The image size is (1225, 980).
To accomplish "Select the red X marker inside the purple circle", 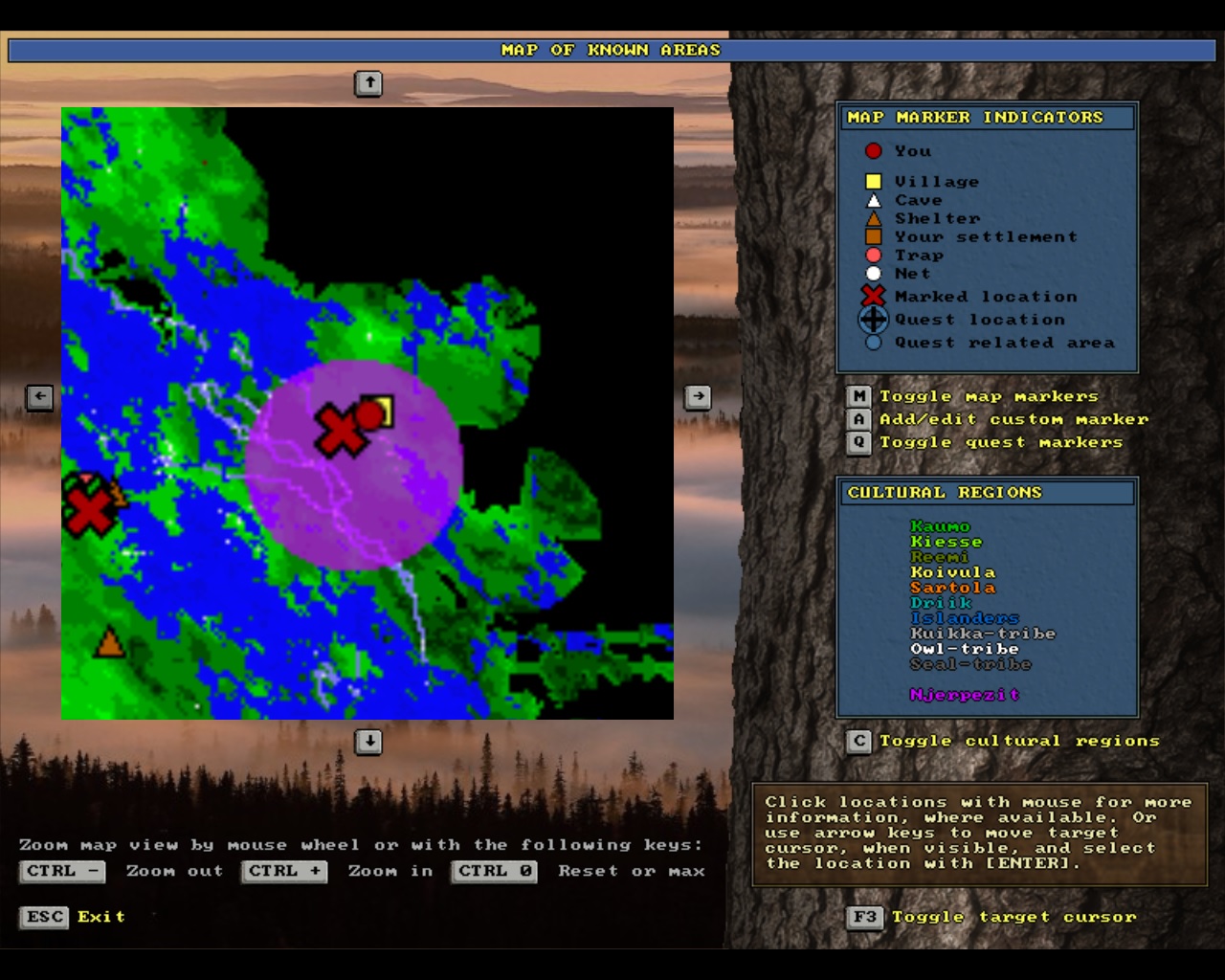I will click(x=341, y=430).
